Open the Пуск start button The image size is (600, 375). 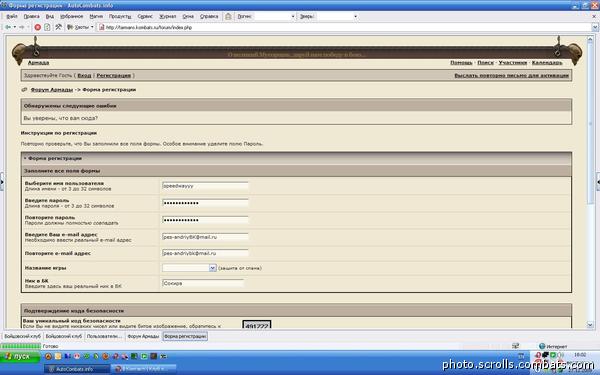click(20, 356)
